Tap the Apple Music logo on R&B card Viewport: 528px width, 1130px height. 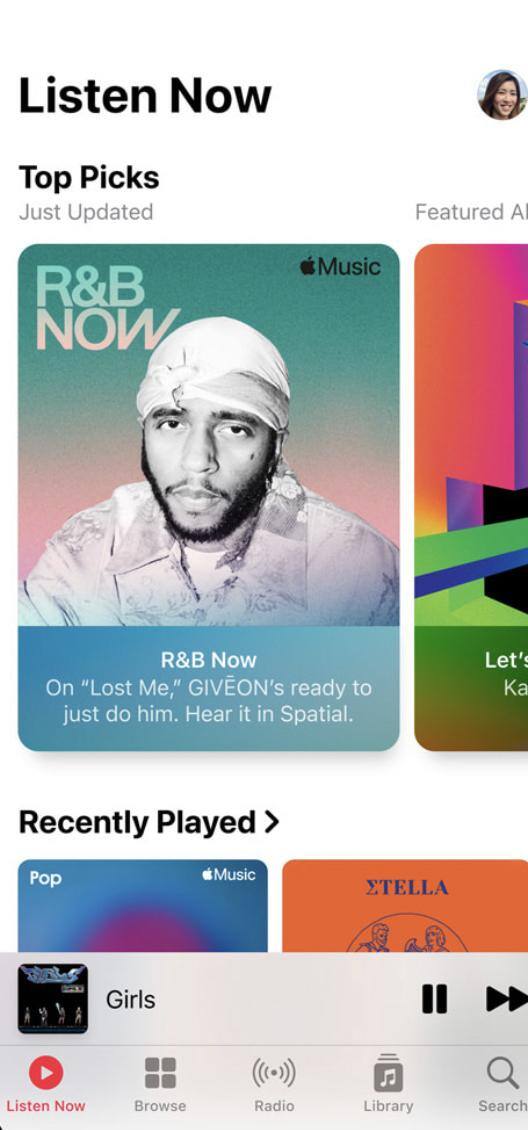point(340,267)
